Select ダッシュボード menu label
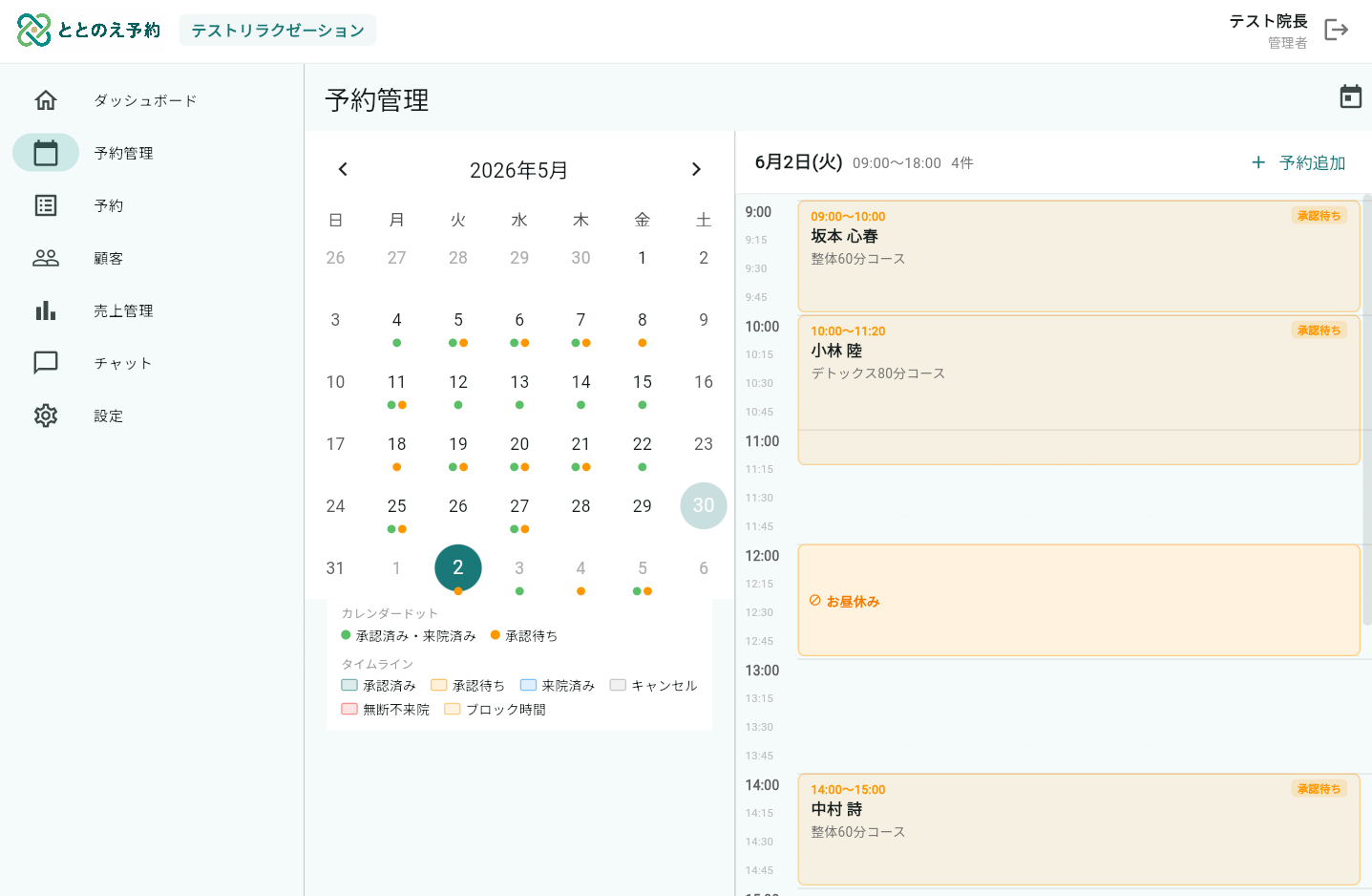 (x=145, y=100)
